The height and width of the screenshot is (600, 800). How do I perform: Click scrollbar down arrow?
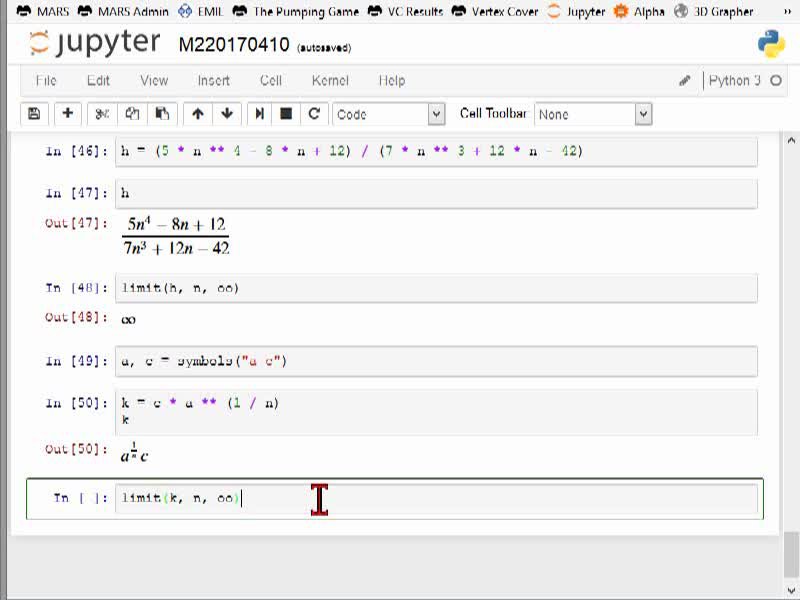click(x=791, y=590)
